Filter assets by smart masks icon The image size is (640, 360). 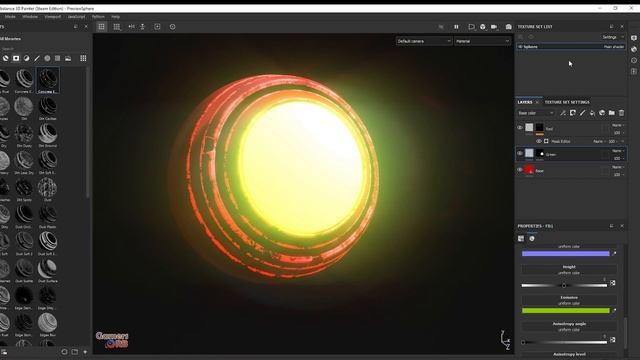[x=16, y=58]
